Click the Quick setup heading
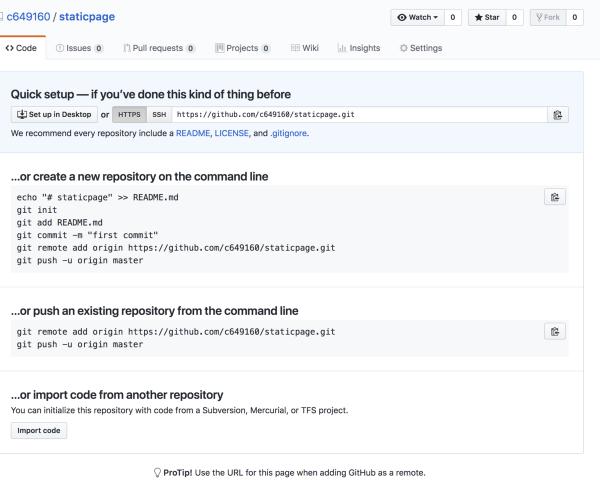This screenshot has width=600, height=490. 151,94
